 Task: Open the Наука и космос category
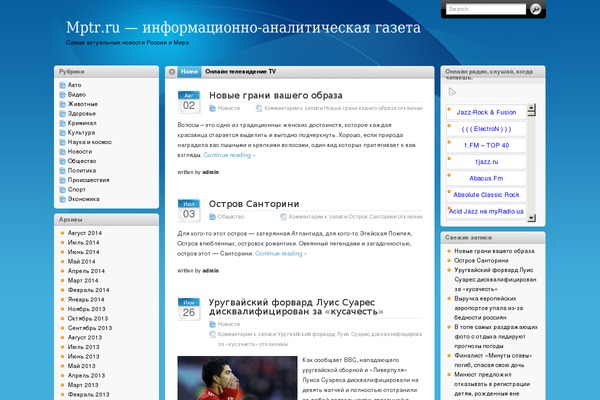click(x=90, y=142)
